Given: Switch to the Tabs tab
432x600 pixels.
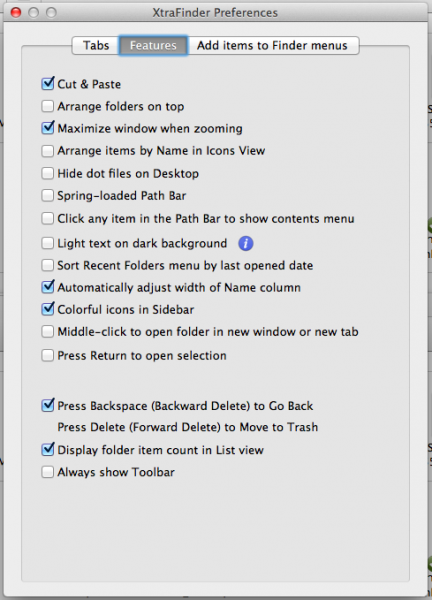Looking at the screenshot, I should click(96, 46).
